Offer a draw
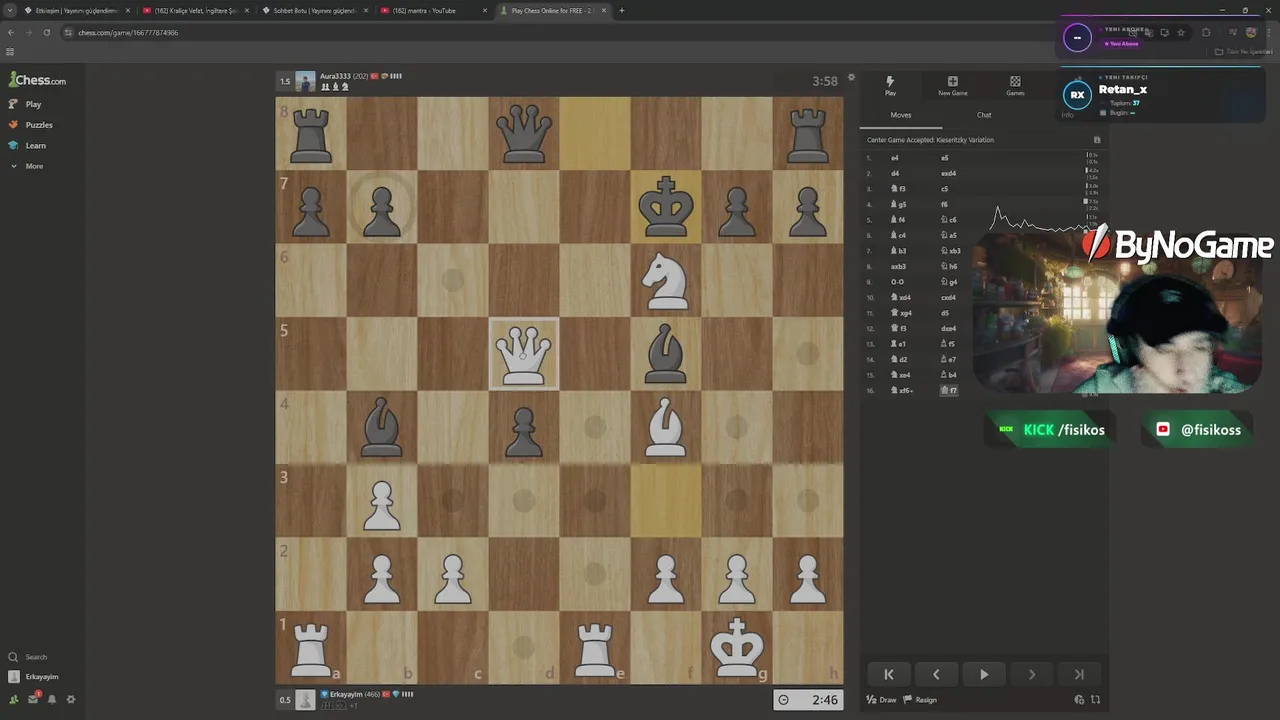Screen dimensions: 1280x720 [881, 700]
